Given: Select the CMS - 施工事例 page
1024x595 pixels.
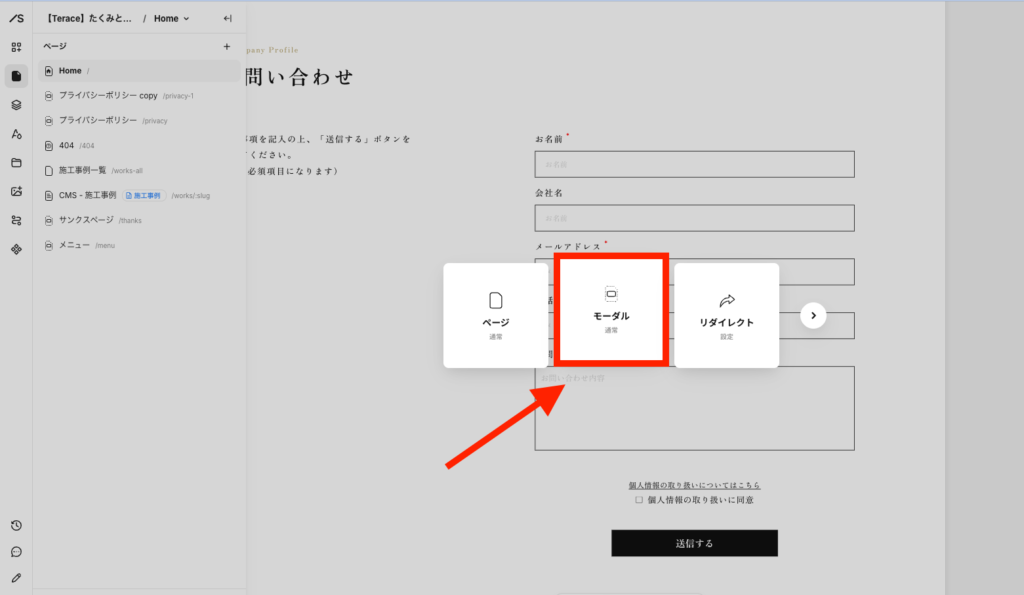Looking at the screenshot, I should tap(88, 195).
